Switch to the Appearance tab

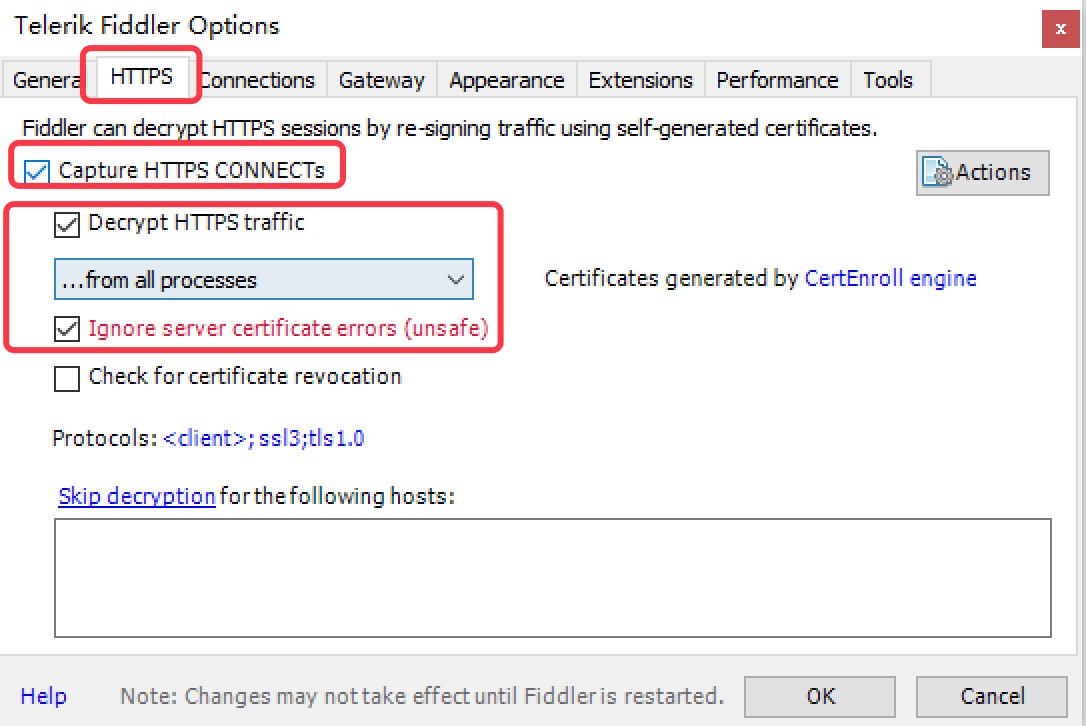coord(506,80)
